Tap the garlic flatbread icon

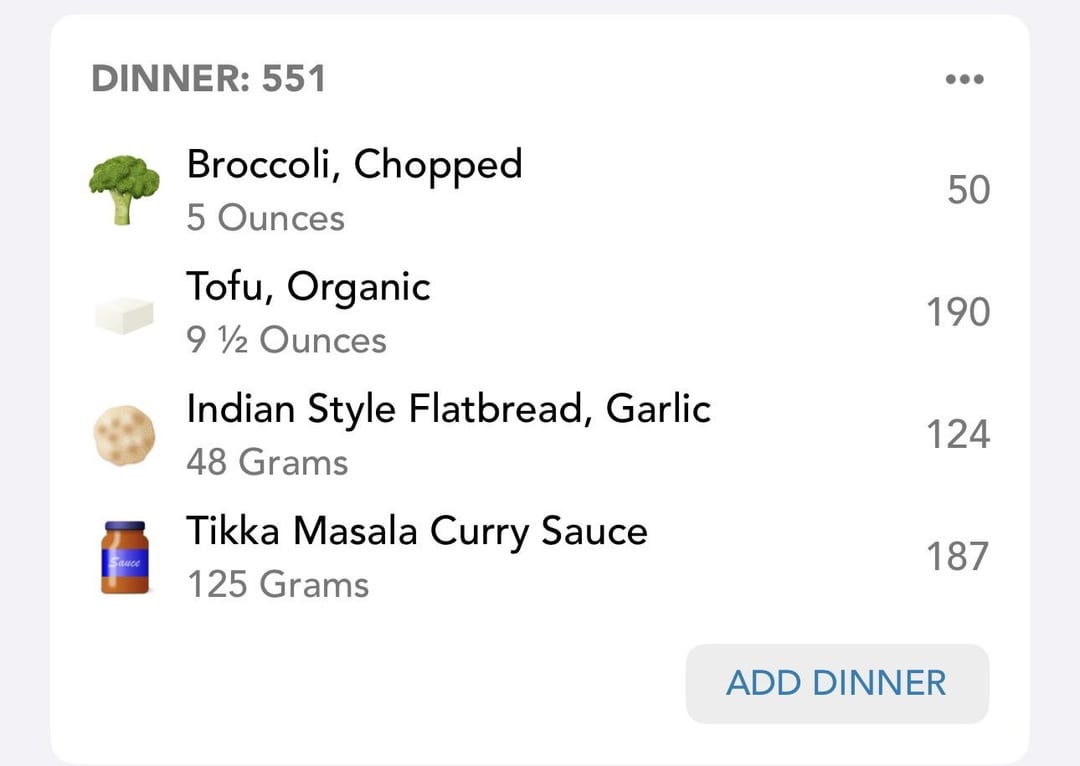pyautogui.click(x=124, y=435)
